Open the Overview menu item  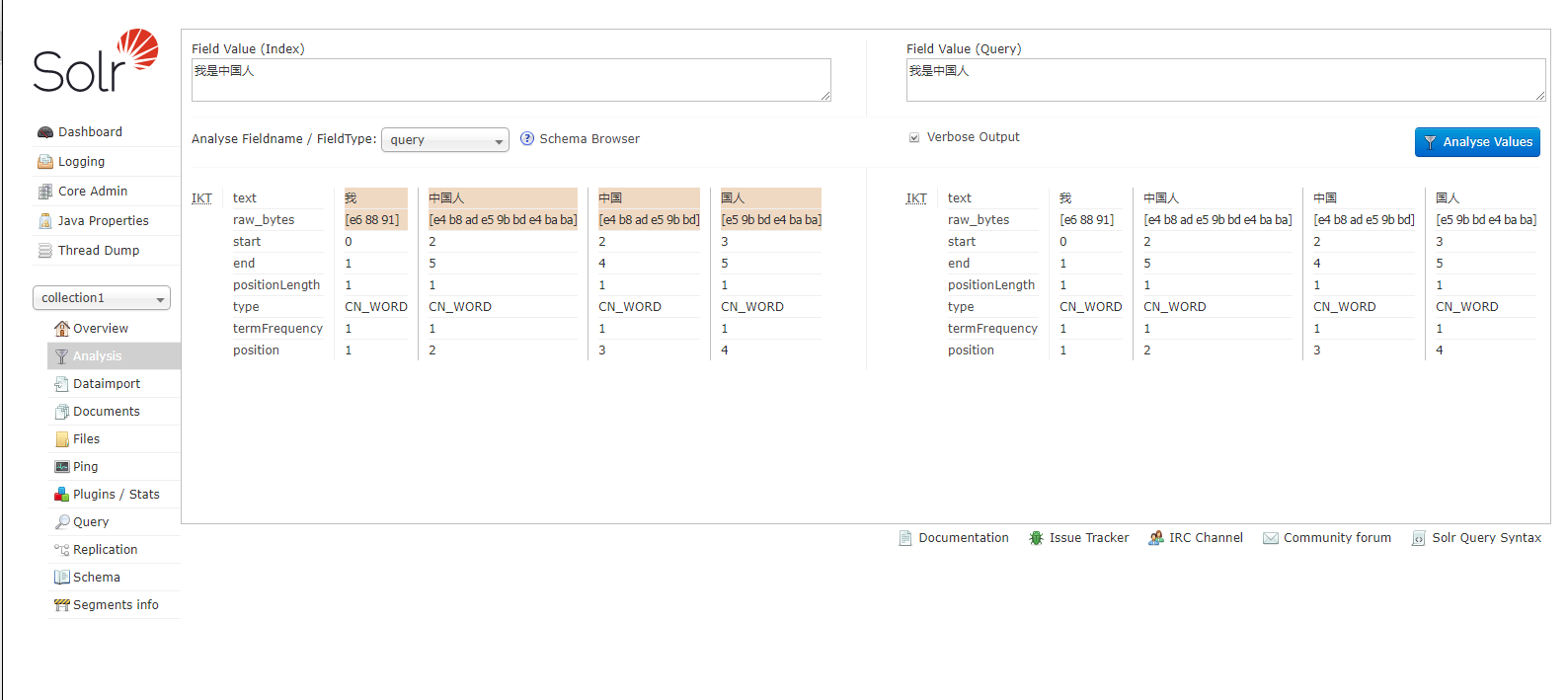tap(100, 329)
